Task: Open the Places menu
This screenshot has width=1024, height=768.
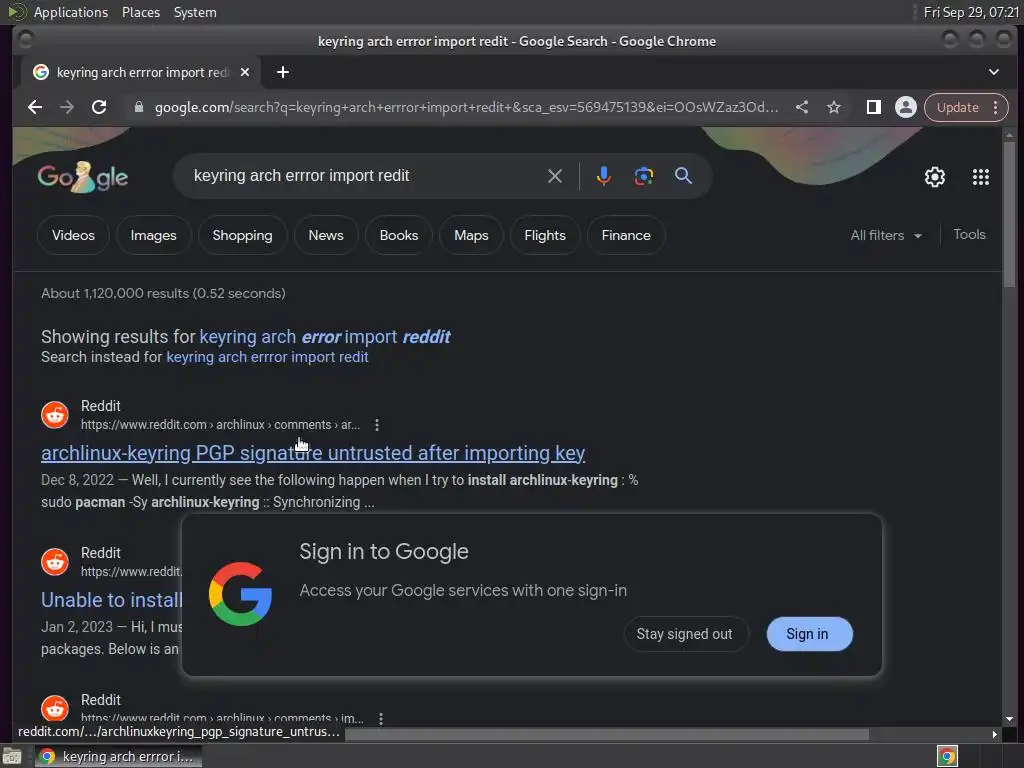Action: click(140, 12)
